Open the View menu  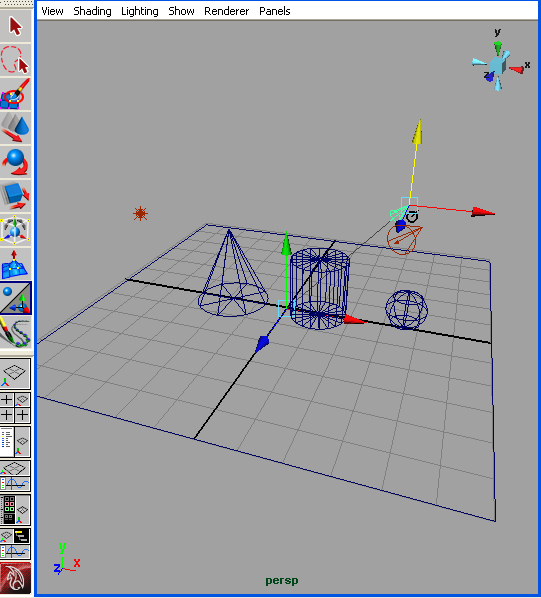(52, 11)
